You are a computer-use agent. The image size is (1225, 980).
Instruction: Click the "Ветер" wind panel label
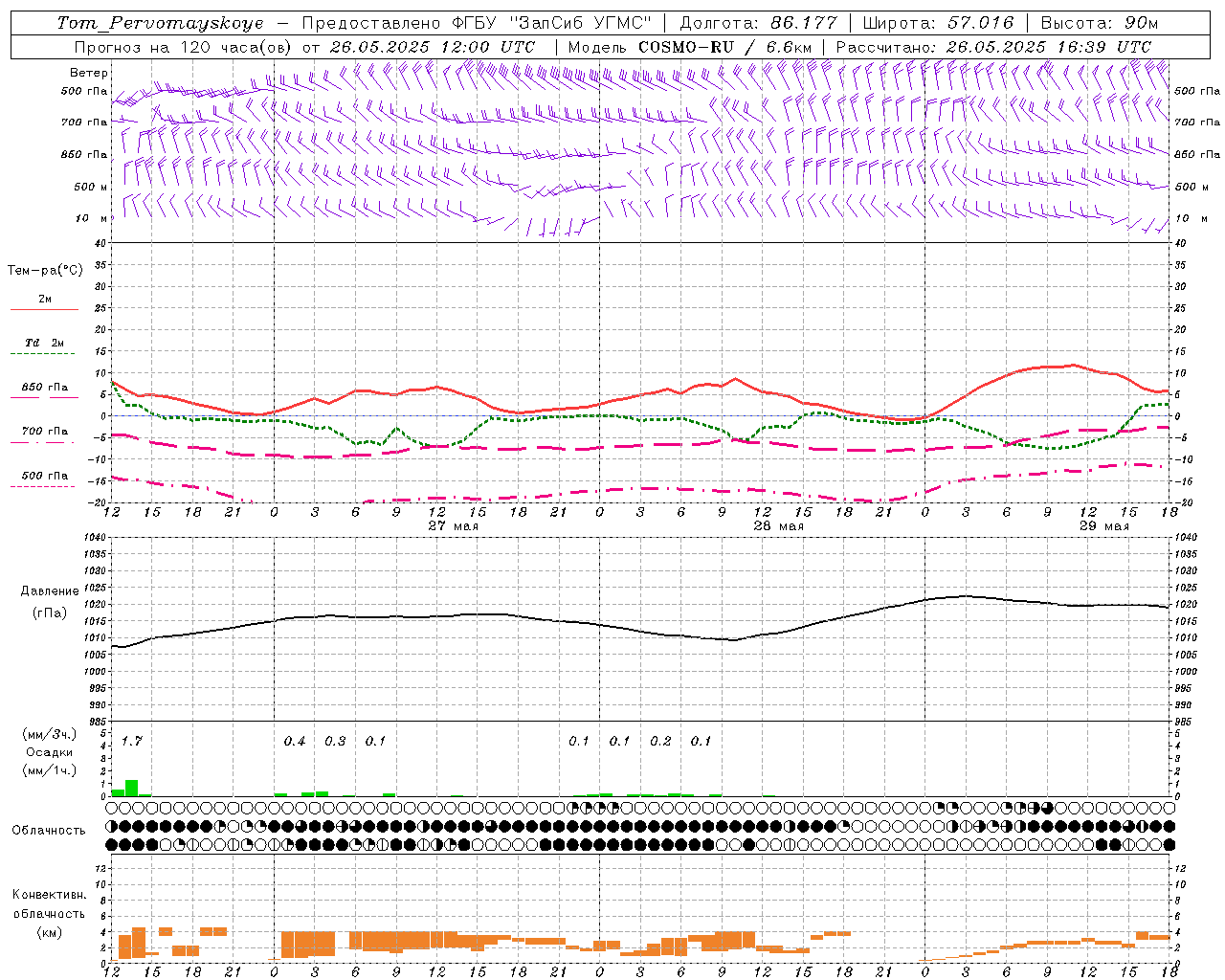(89, 73)
